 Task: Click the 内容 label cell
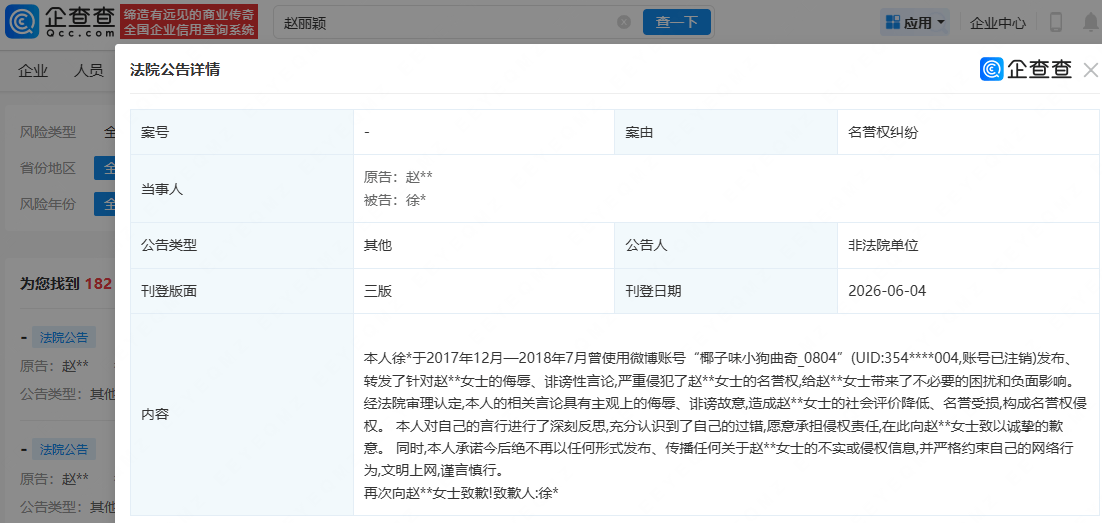pos(242,415)
